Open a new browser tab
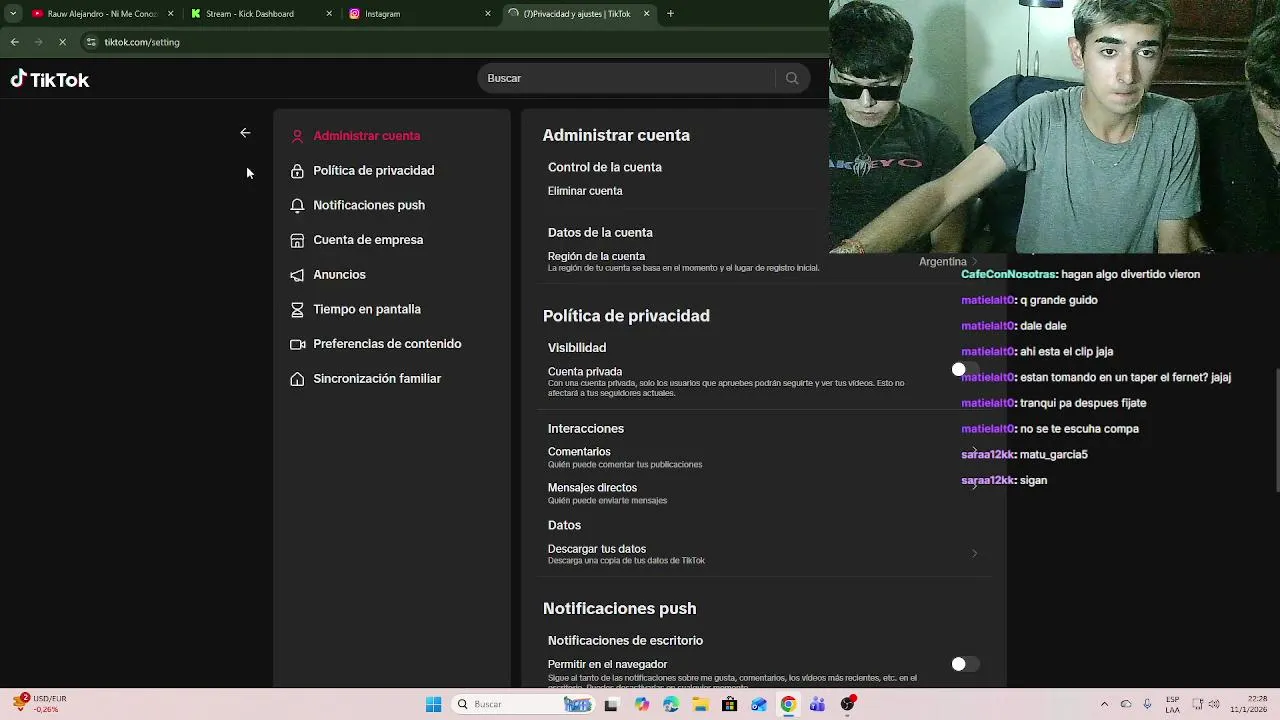 tap(670, 14)
